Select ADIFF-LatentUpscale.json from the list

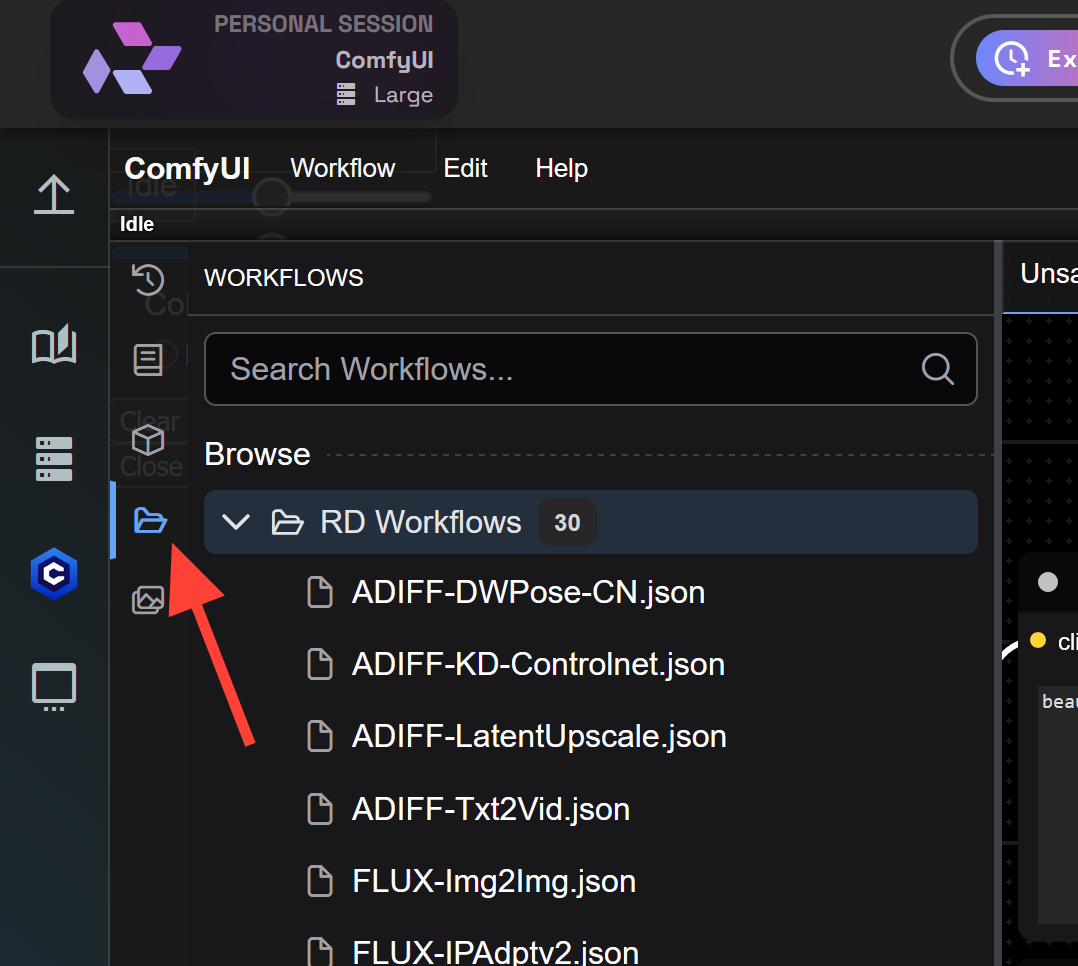[x=539, y=737]
